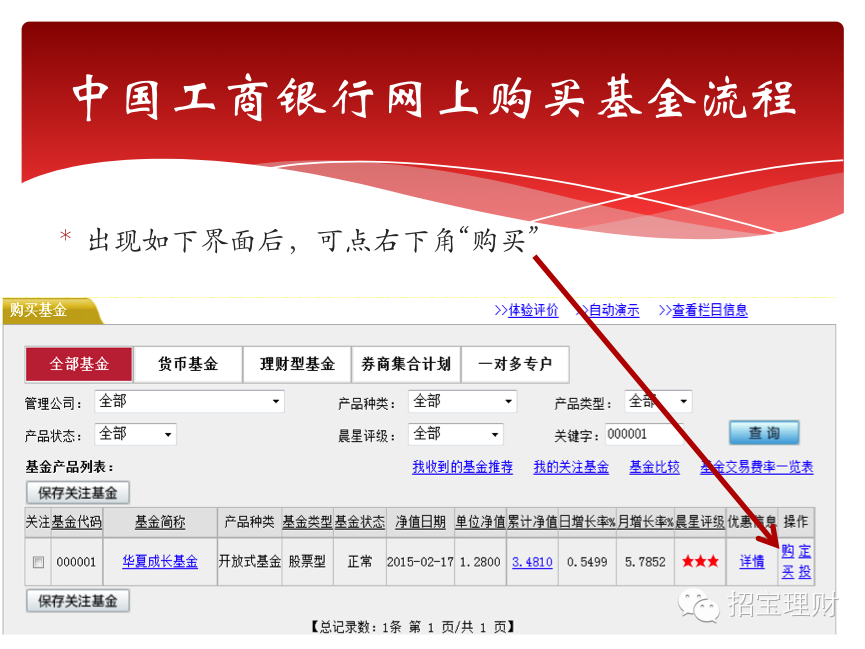This screenshot has height=649, width=865.
Task: Click the lower 保存关注基金 button
Action: [x=78, y=601]
